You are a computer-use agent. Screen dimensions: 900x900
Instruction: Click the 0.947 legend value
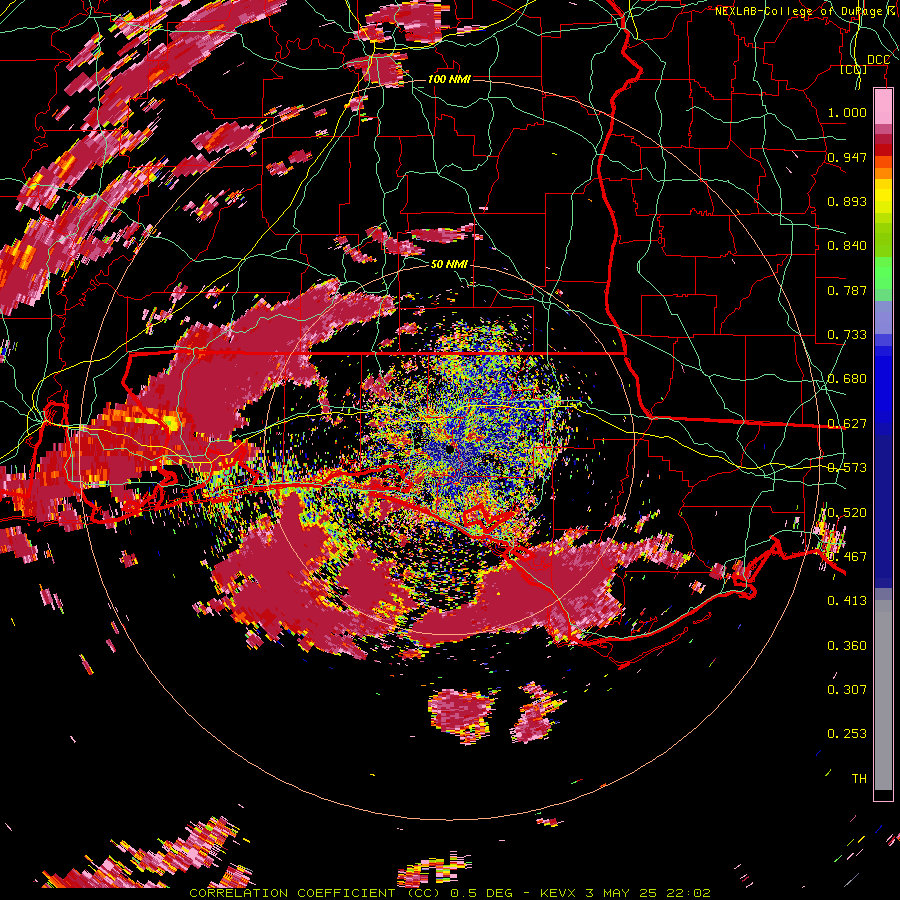(847, 157)
